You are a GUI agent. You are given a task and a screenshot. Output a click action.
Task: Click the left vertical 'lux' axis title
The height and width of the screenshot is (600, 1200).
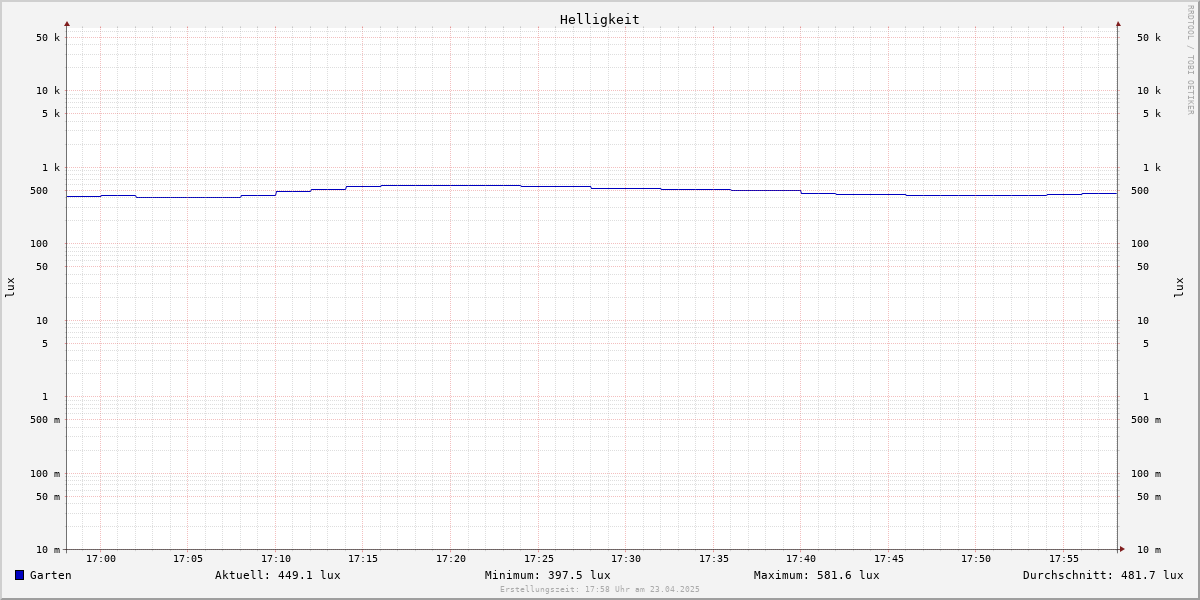coord(10,287)
